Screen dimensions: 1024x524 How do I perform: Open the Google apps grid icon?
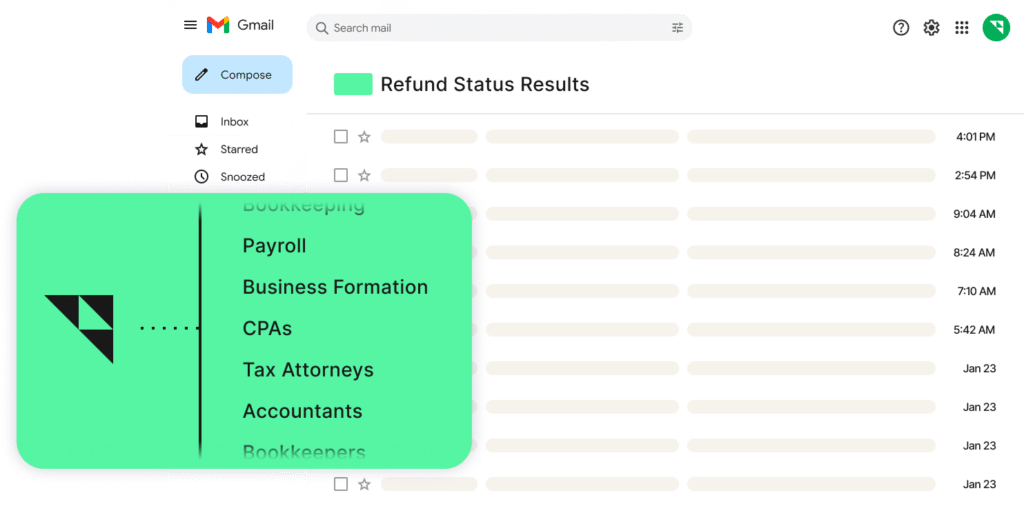click(x=962, y=28)
